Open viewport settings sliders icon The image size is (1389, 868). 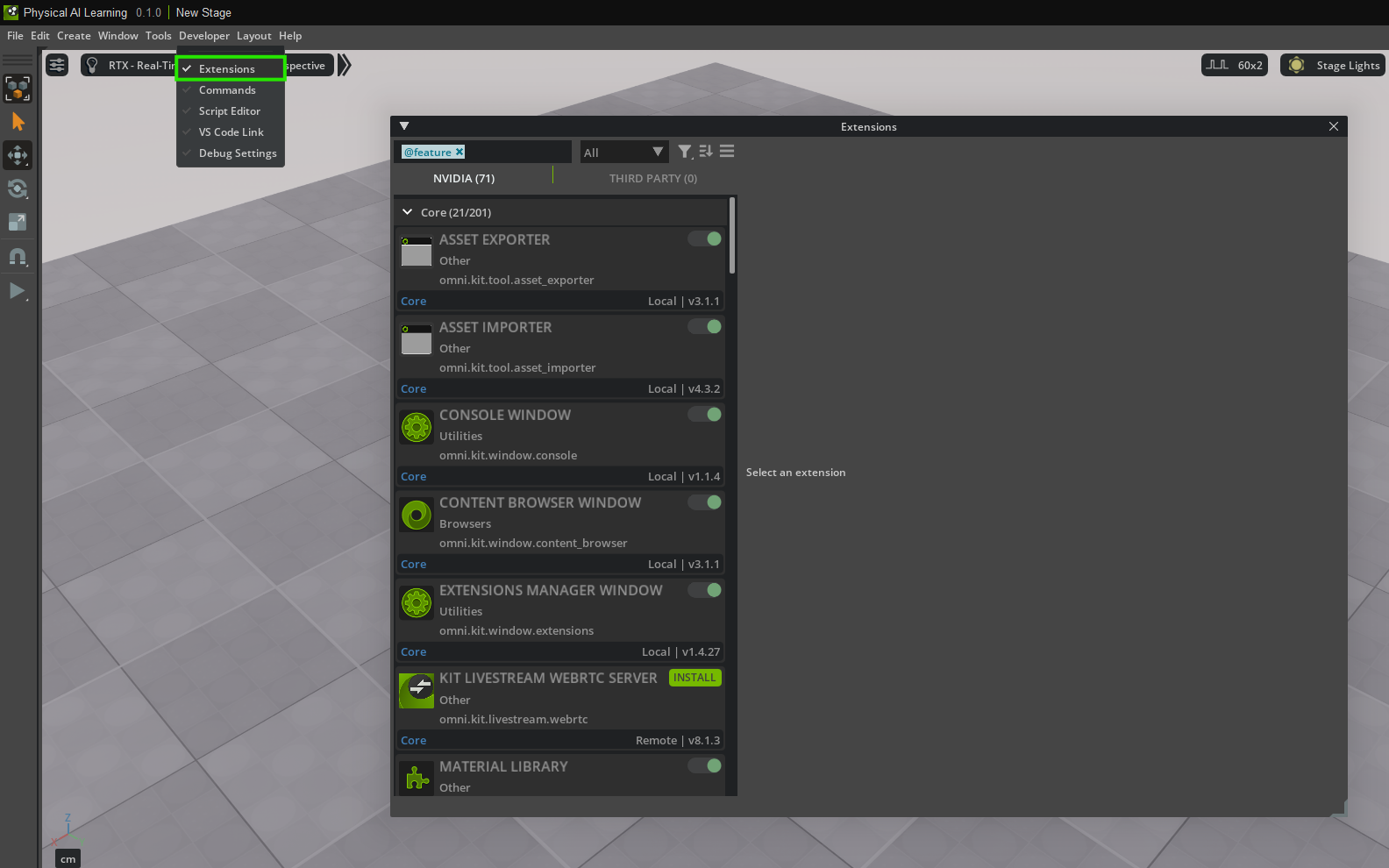tap(57, 66)
